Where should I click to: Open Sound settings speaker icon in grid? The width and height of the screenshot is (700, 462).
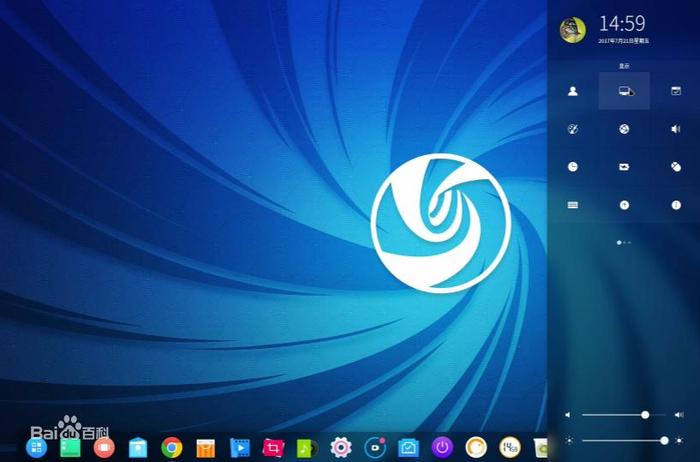[x=676, y=129]
